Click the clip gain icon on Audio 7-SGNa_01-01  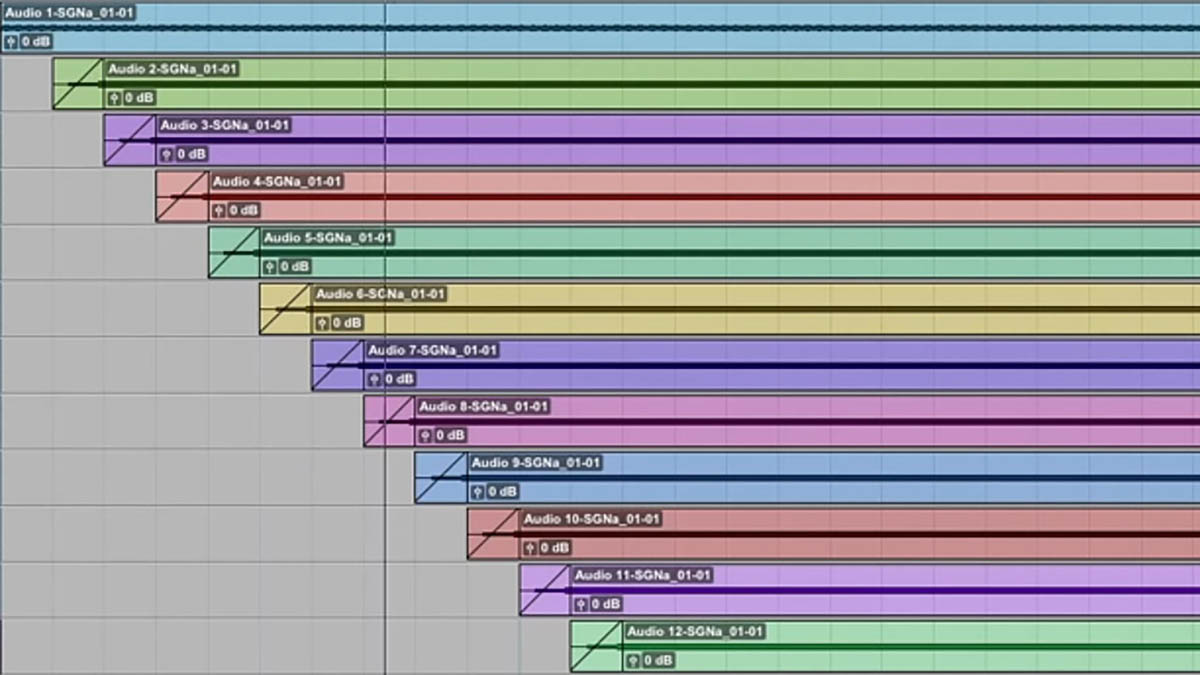[375, 379]
